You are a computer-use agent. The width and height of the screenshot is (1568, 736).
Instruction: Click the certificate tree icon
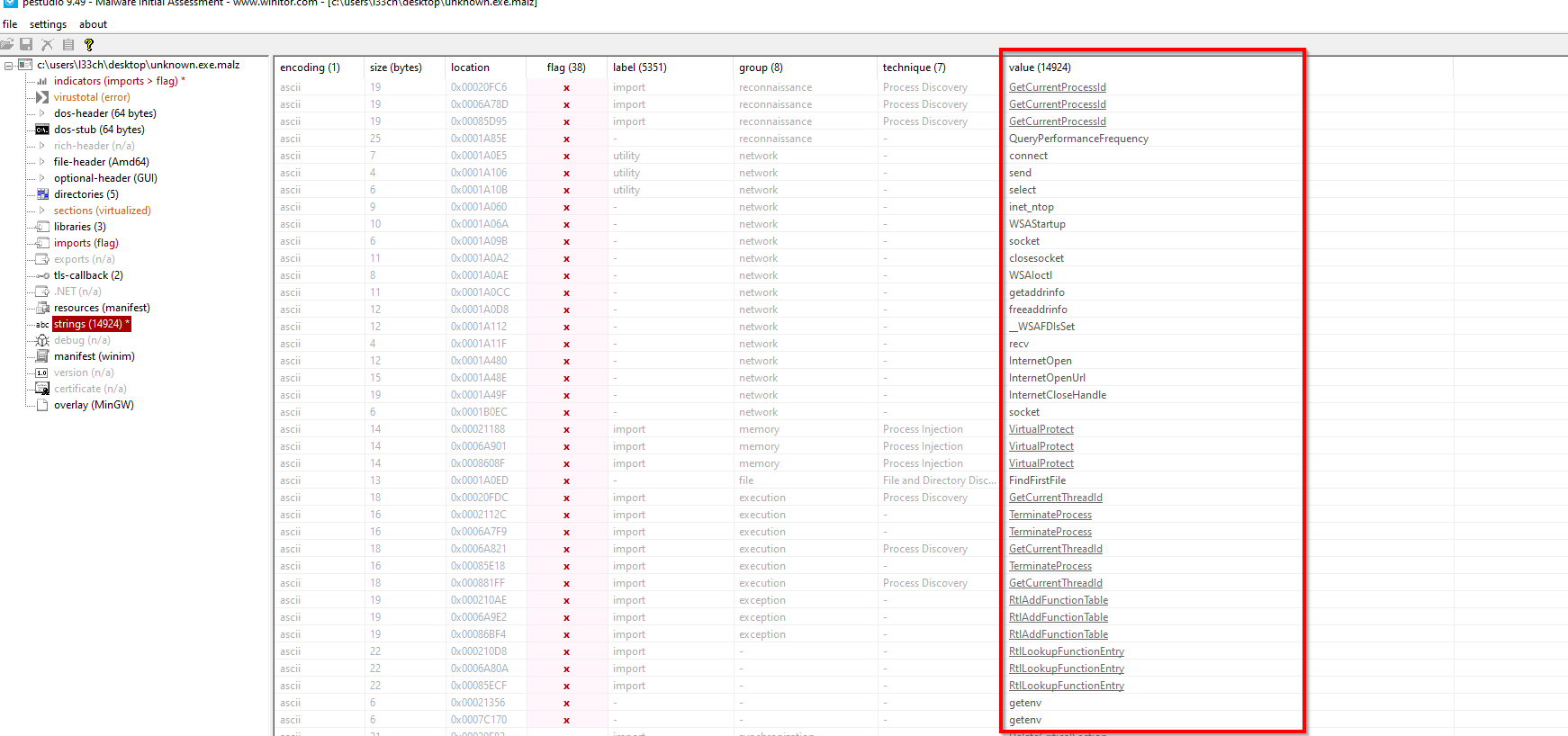pyautogui.click(x=41, y=389)
